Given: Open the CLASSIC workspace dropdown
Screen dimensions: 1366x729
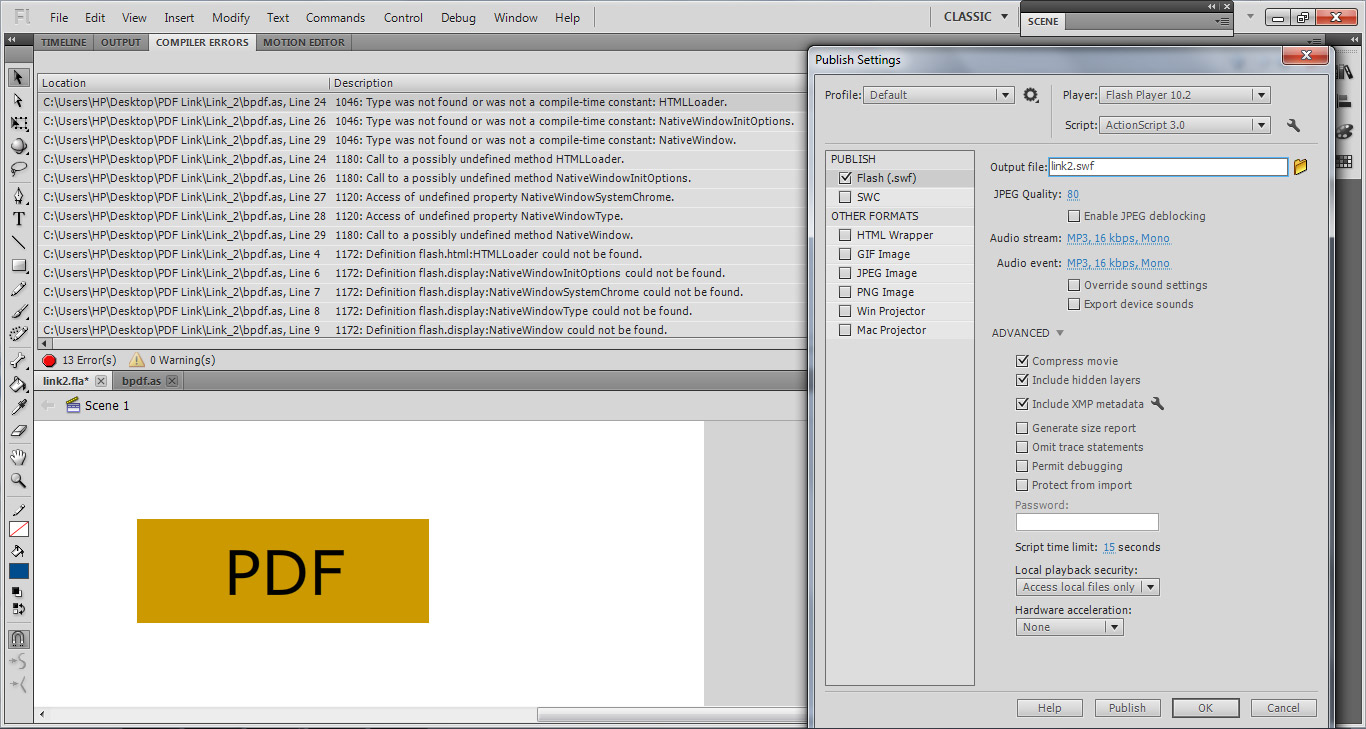Looking at the screenshot, I should [x=976, y=16].
